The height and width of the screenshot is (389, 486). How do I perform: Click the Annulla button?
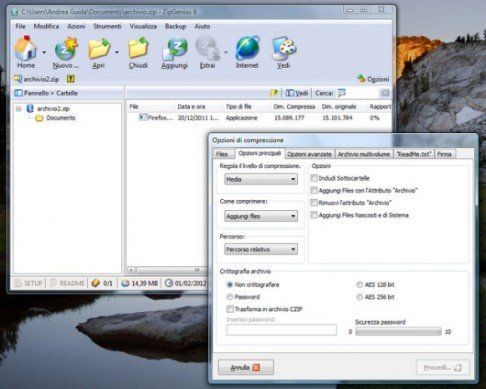point(246,367)
